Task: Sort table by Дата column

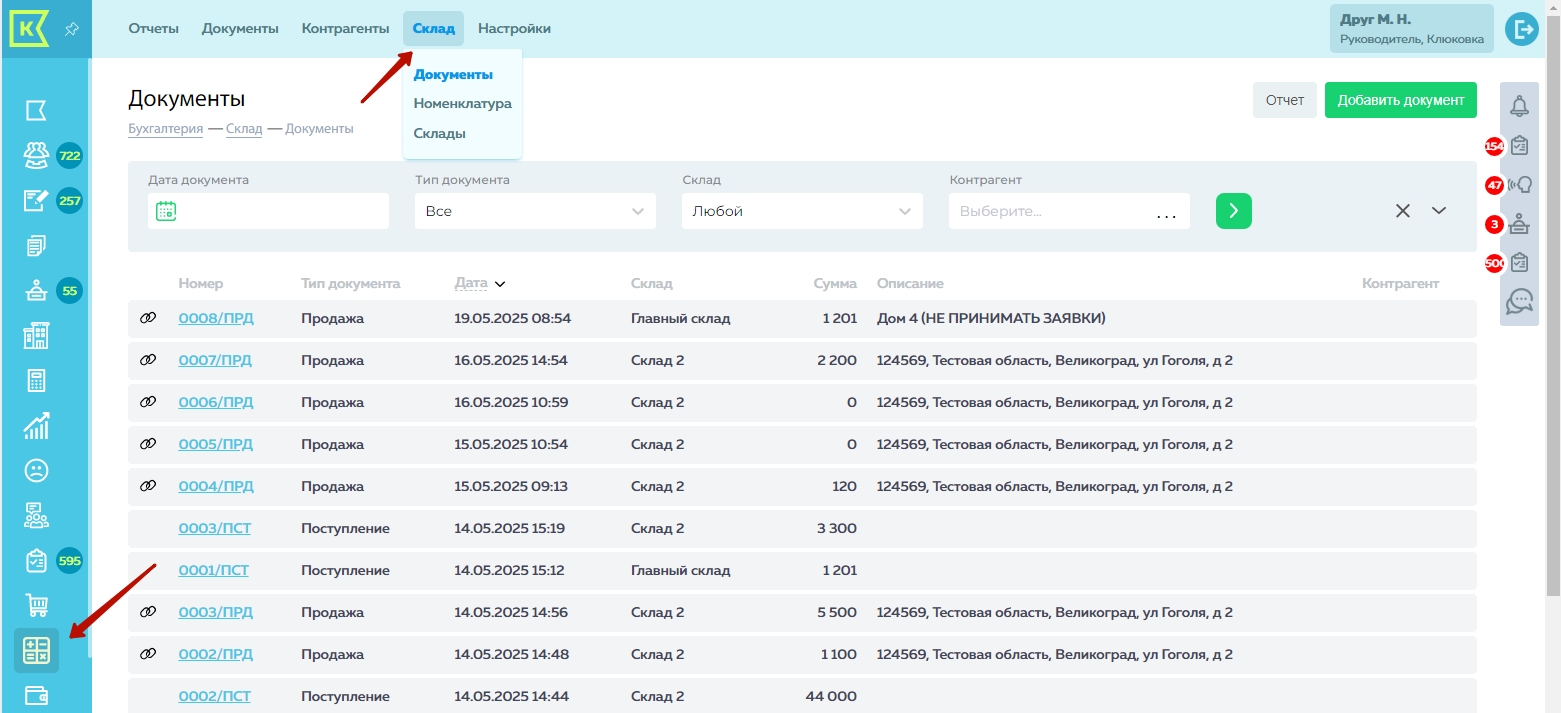Action: pyautogui.click(x=471, y=283)
